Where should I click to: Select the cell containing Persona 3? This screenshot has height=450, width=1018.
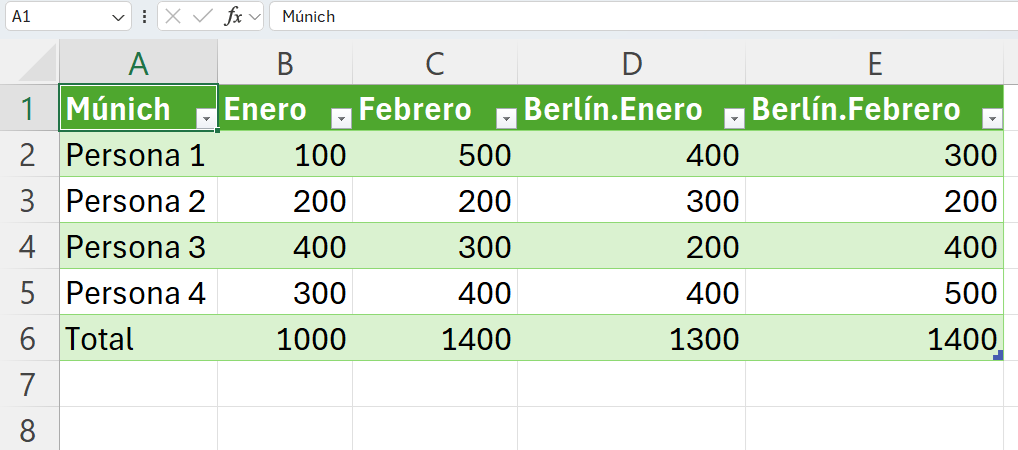(x=136, y=247)
